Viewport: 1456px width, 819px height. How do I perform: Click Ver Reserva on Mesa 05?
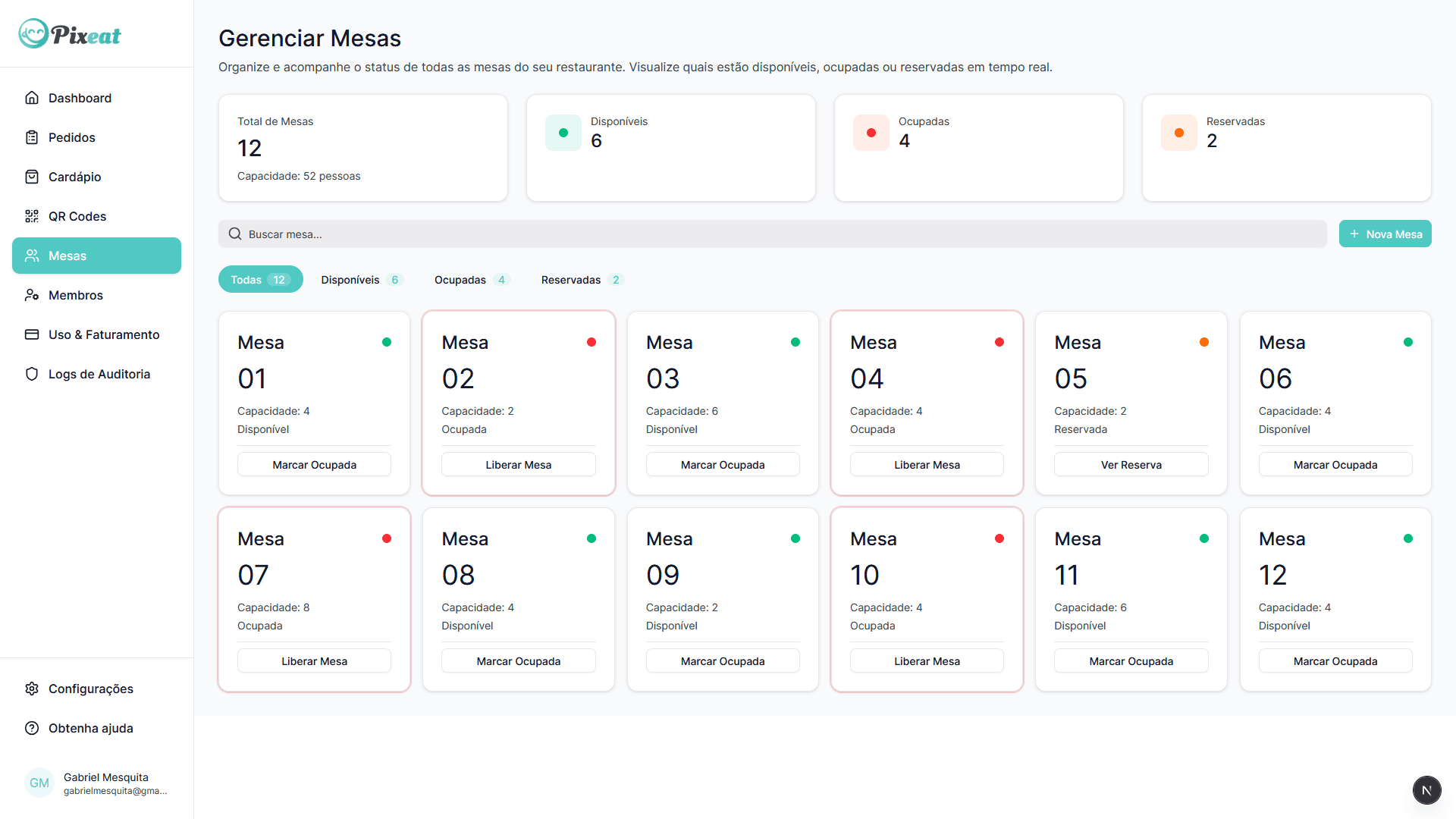pos(1131,465)
